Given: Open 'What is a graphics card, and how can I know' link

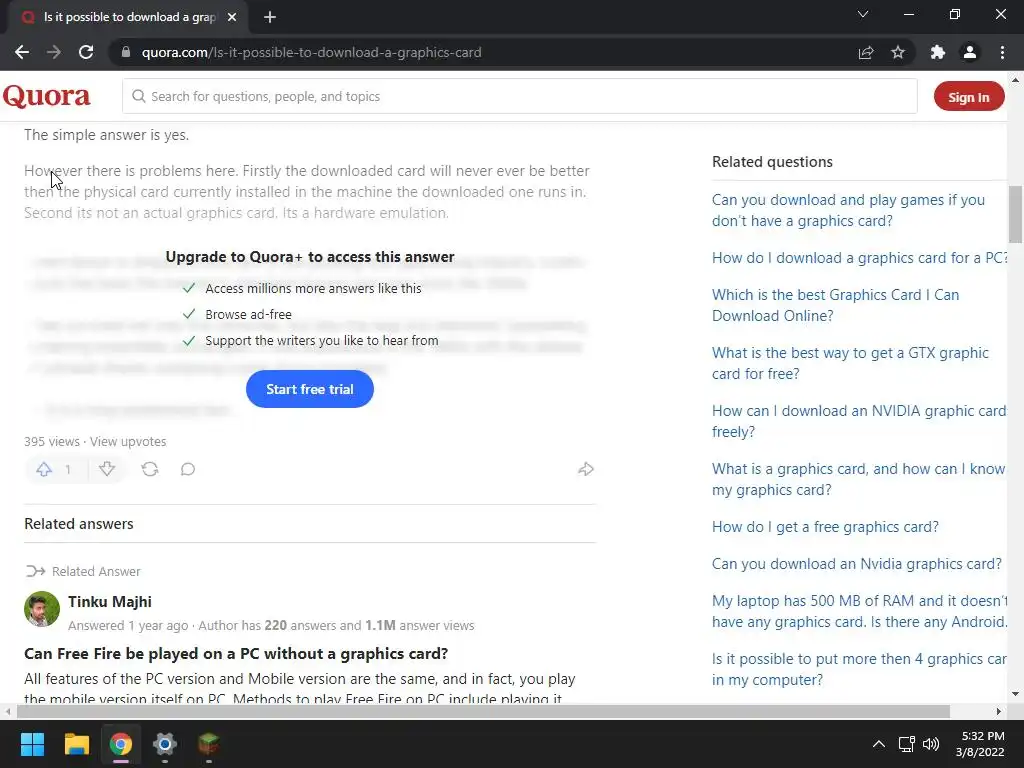Looking at the screenshot, I should (x=858, y=479).
